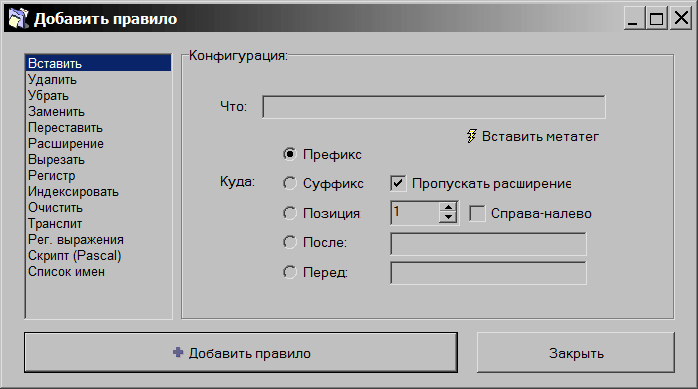The width and height of the screenshot is (698, 389).
Task: Select the Переставить rule in list
Action: pos(98,128)
